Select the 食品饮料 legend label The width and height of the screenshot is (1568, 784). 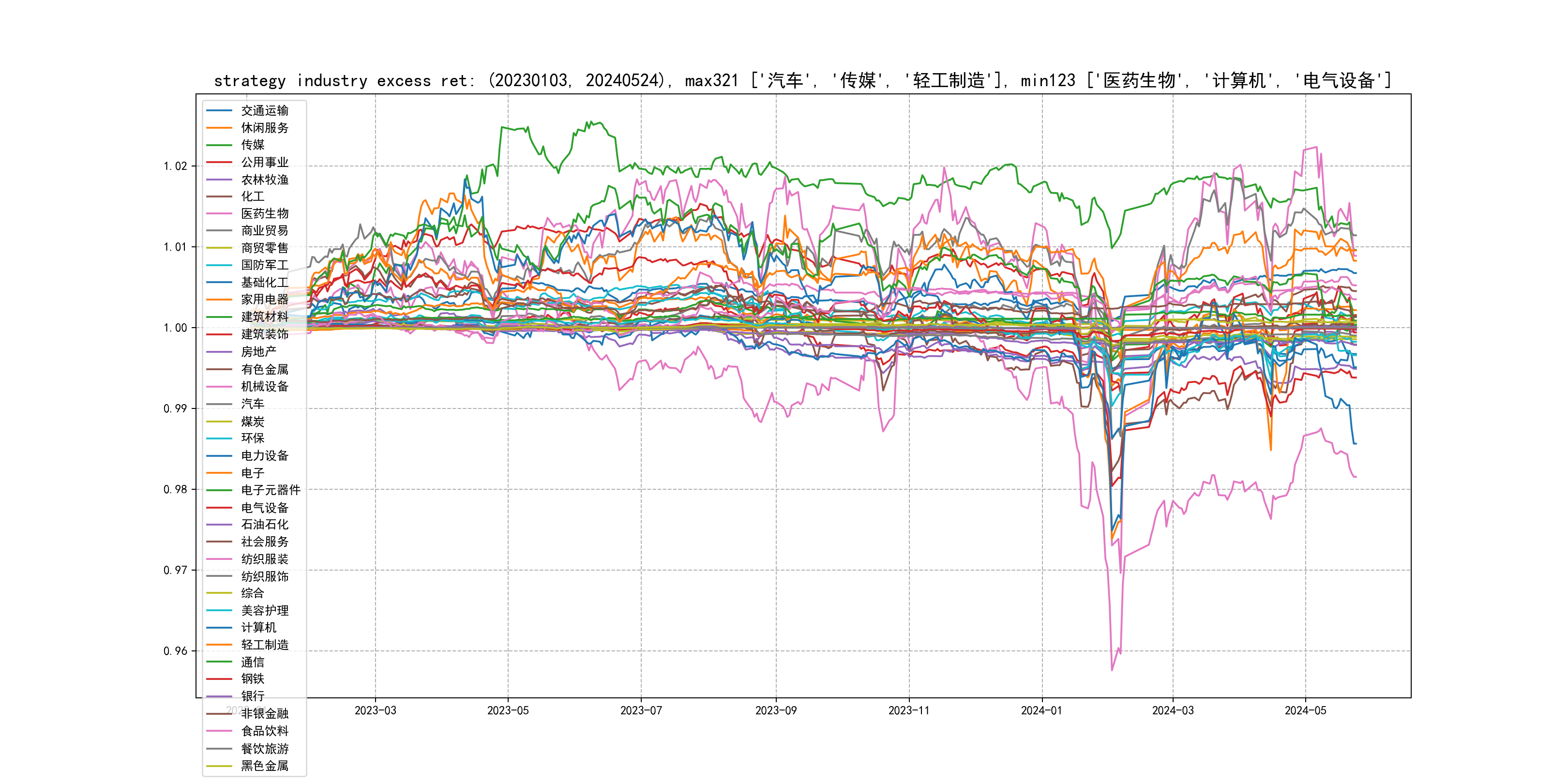(x=264, y=731)
